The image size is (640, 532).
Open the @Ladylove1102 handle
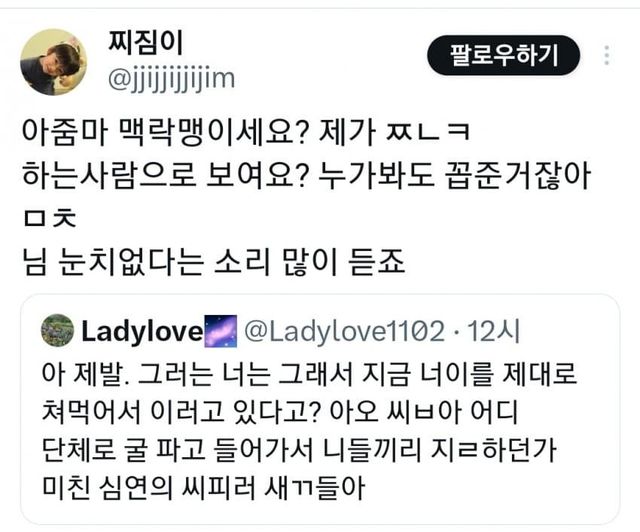coord(344,331)
